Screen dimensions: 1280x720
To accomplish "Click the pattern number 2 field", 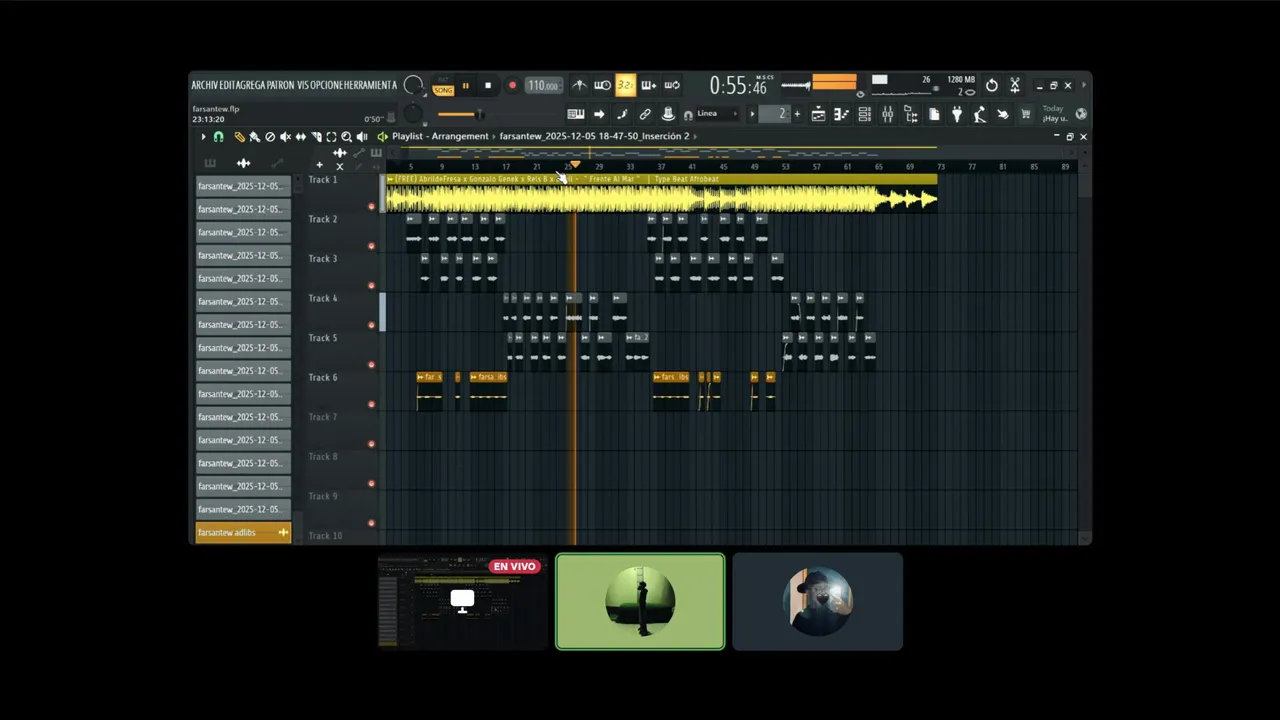I will [774, 114].
